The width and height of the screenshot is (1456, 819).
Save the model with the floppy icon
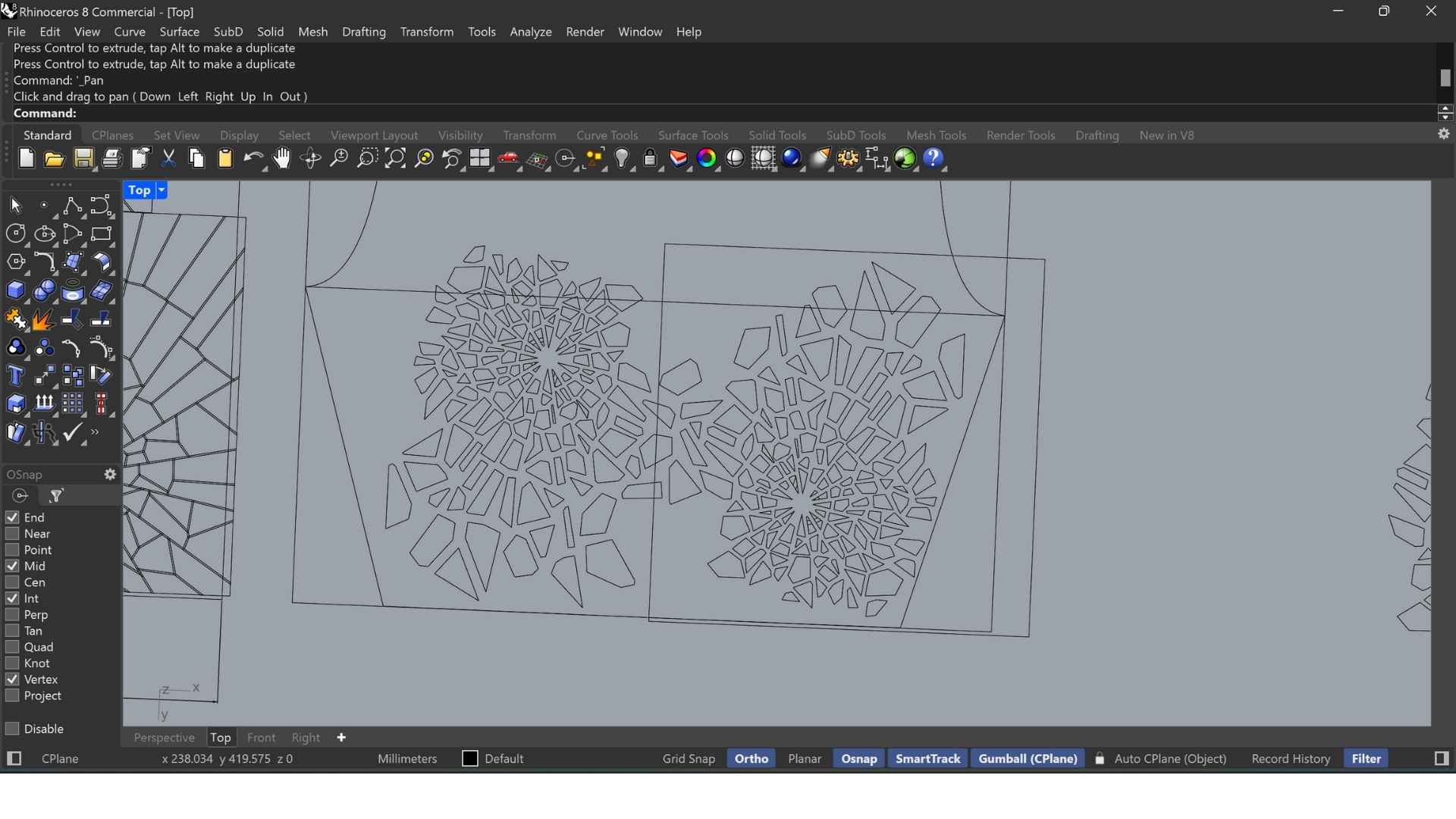[x=83, y=159]
